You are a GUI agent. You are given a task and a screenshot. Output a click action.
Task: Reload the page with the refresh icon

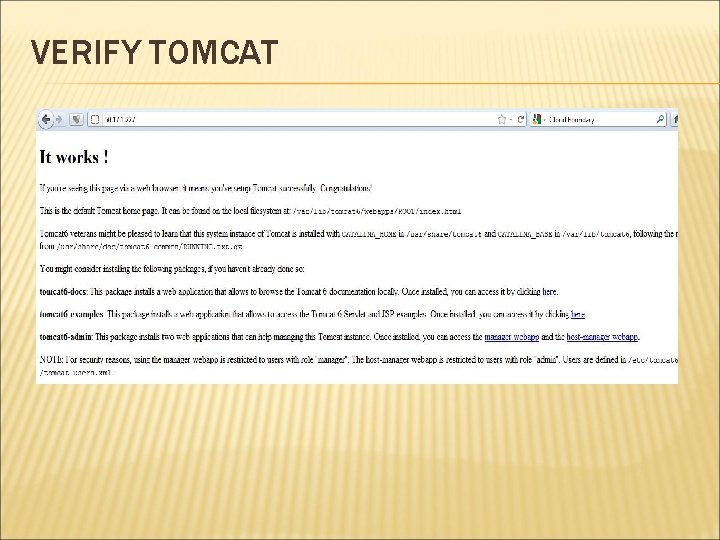(x=521, y=120)
